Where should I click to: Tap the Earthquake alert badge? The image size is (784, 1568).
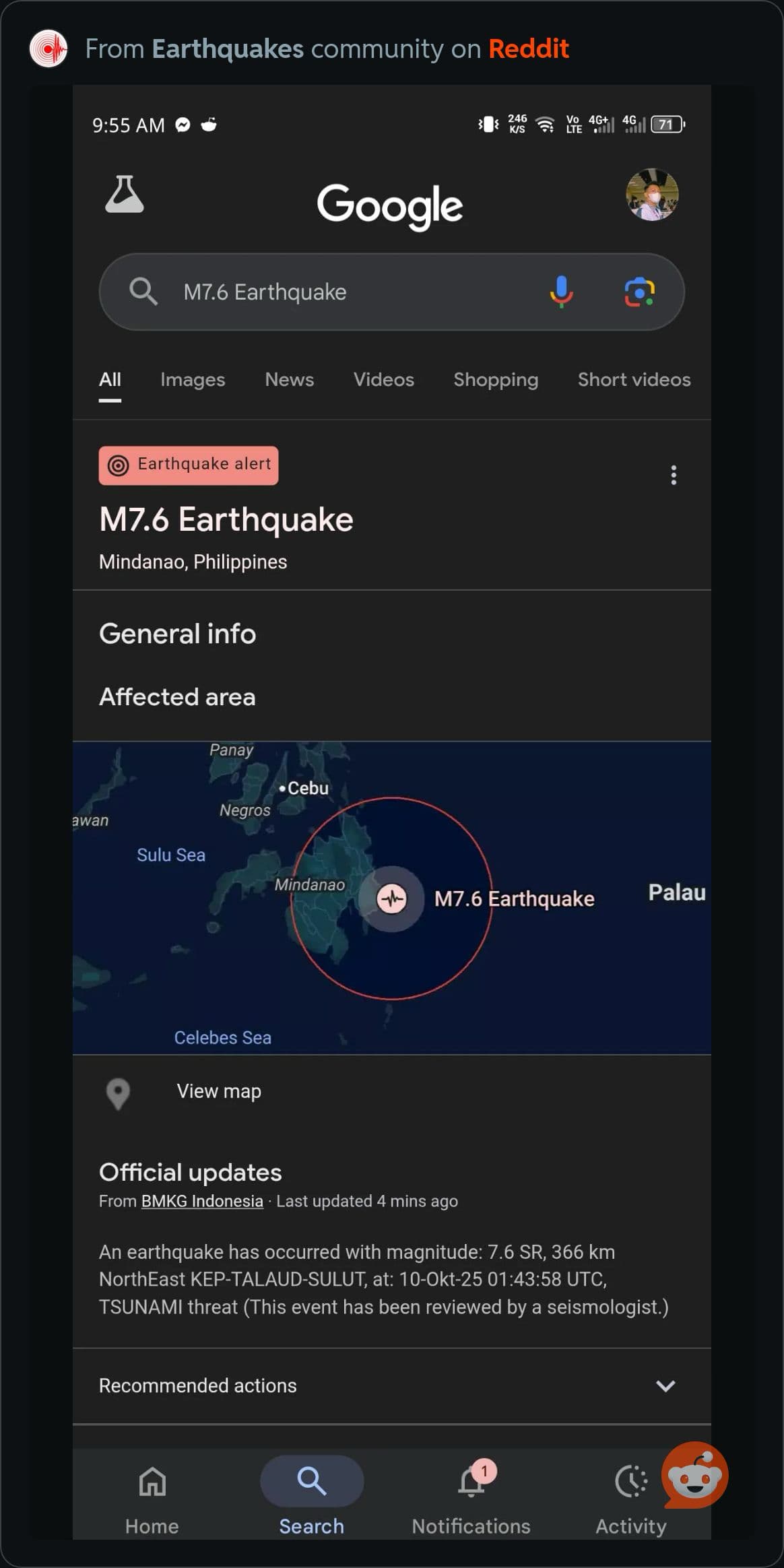click(189, 465)
